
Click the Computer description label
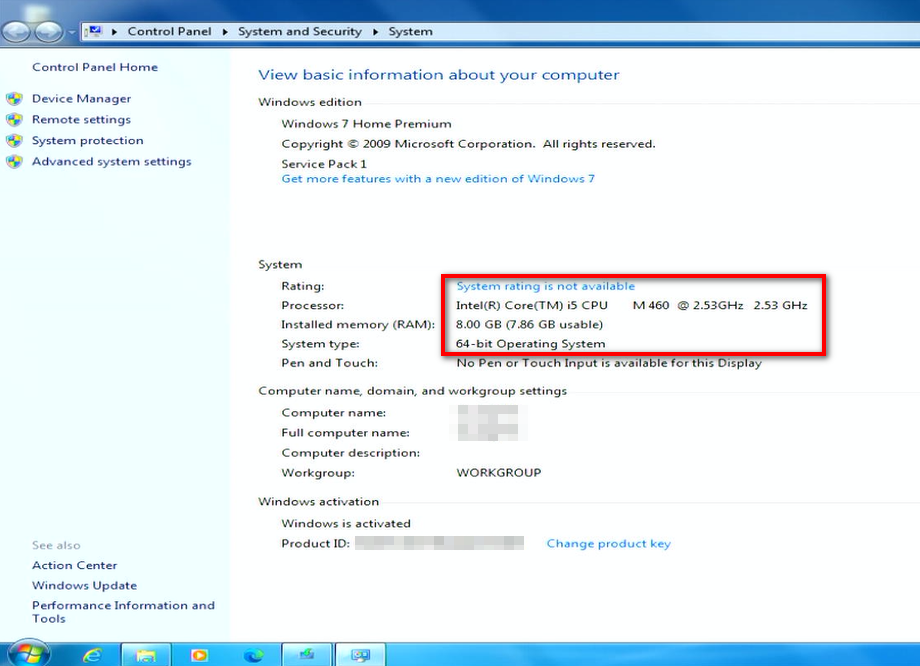pyautogui.click(x=351, y=453)
